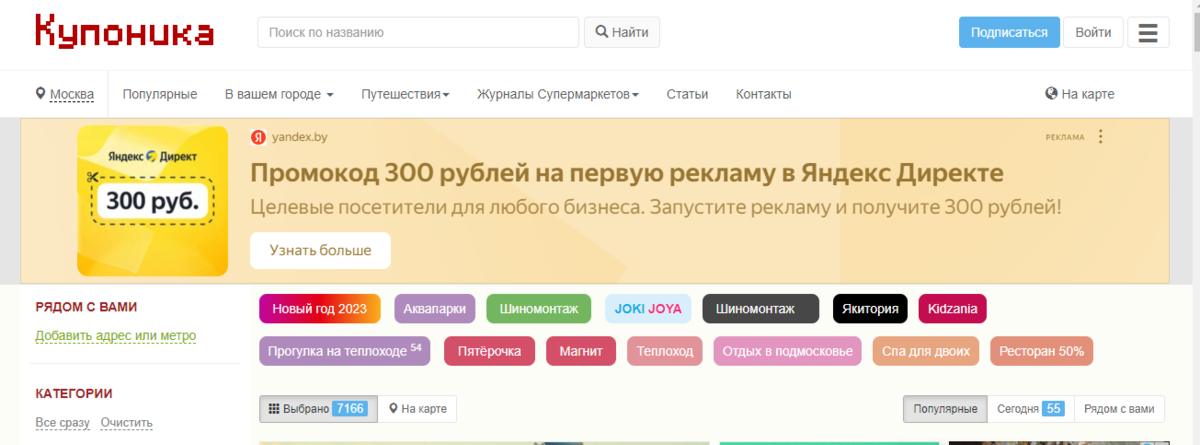Select the 'Ресторан 50%' tag
Screen dimensions: 1200x445
point(1042,352)
